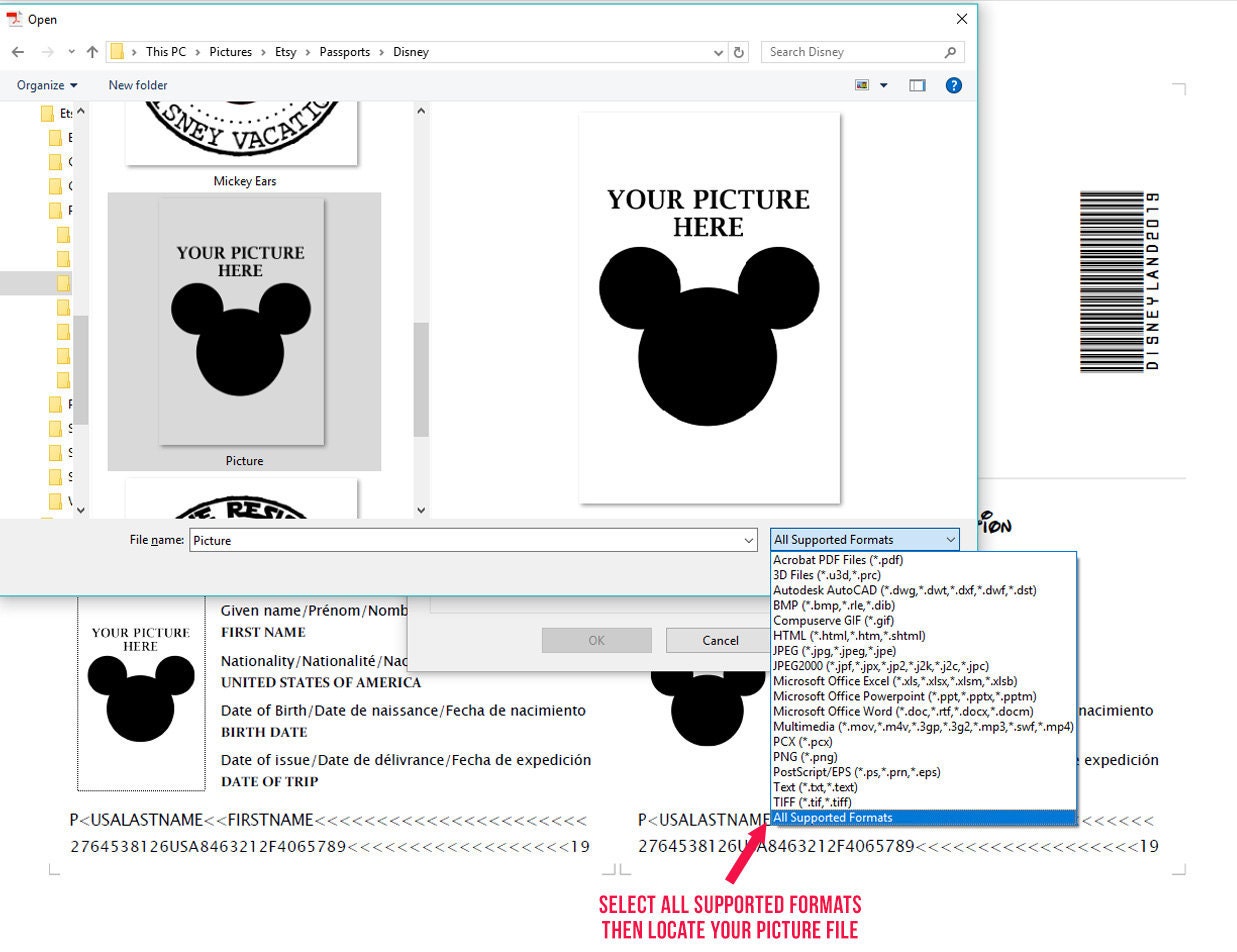The height and width of the screenshot is (952, 1237).
Task: Click the disabled OK button
Action: point(597,640)
